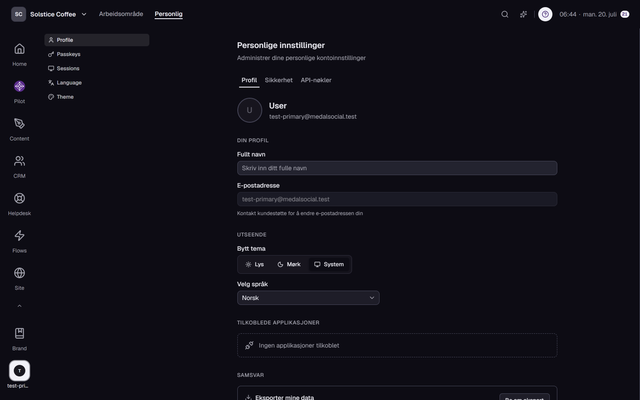This screenshot has width=640, height=400.
Task: Select the Sikkerhet tab
Action: pyautogui.click(x=278, y=80)
